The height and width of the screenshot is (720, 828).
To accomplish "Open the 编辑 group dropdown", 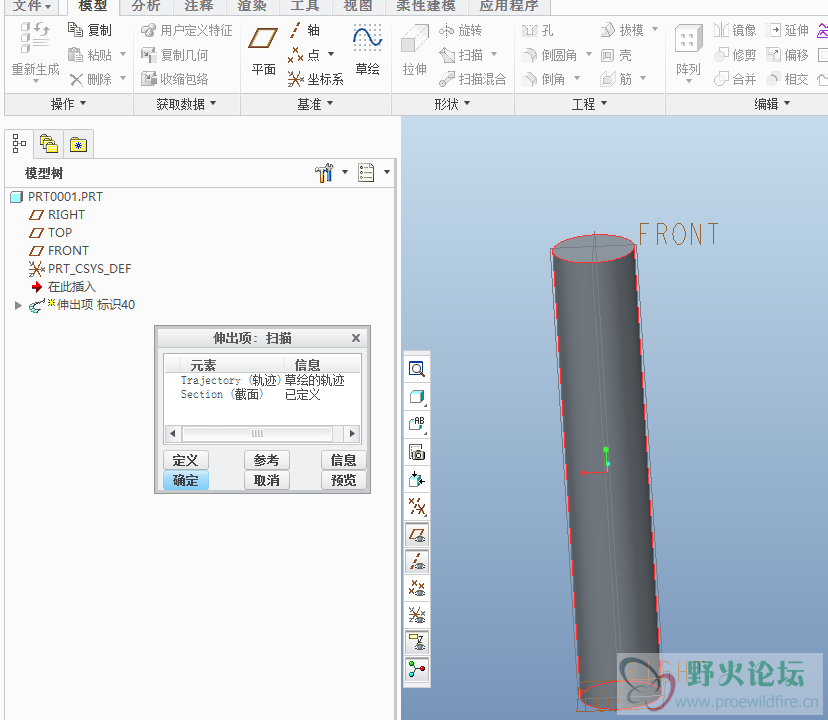I will (772, 104).
